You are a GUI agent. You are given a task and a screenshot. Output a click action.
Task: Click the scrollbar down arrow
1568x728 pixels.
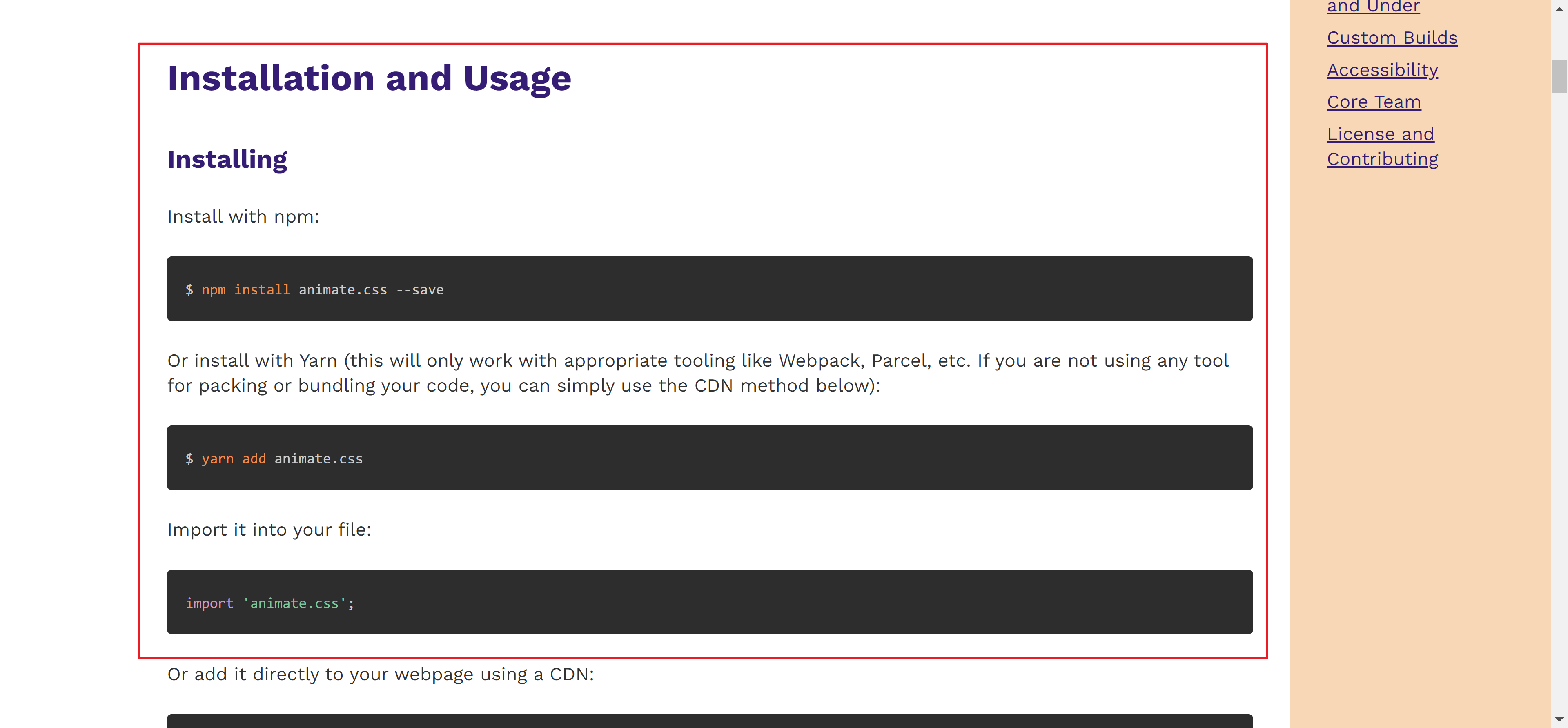click(x=1559, y=719)
